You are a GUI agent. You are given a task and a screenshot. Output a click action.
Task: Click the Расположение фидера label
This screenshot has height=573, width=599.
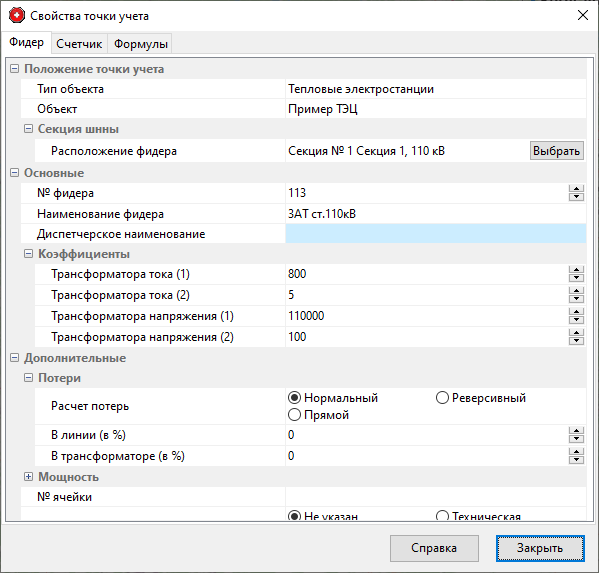(114, 151)
